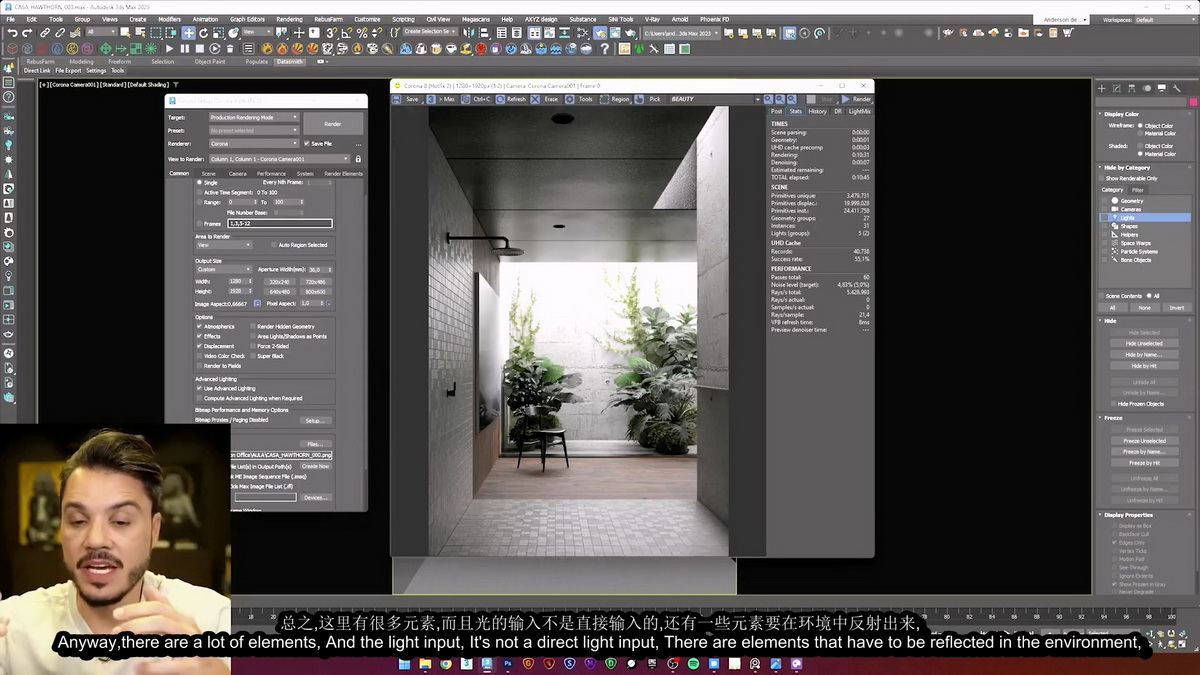Open the Area to Render View dropdown
Image resolution: width=1200 pixels, height=675 pixels.
pyautogui.click(x=224, y=245)
